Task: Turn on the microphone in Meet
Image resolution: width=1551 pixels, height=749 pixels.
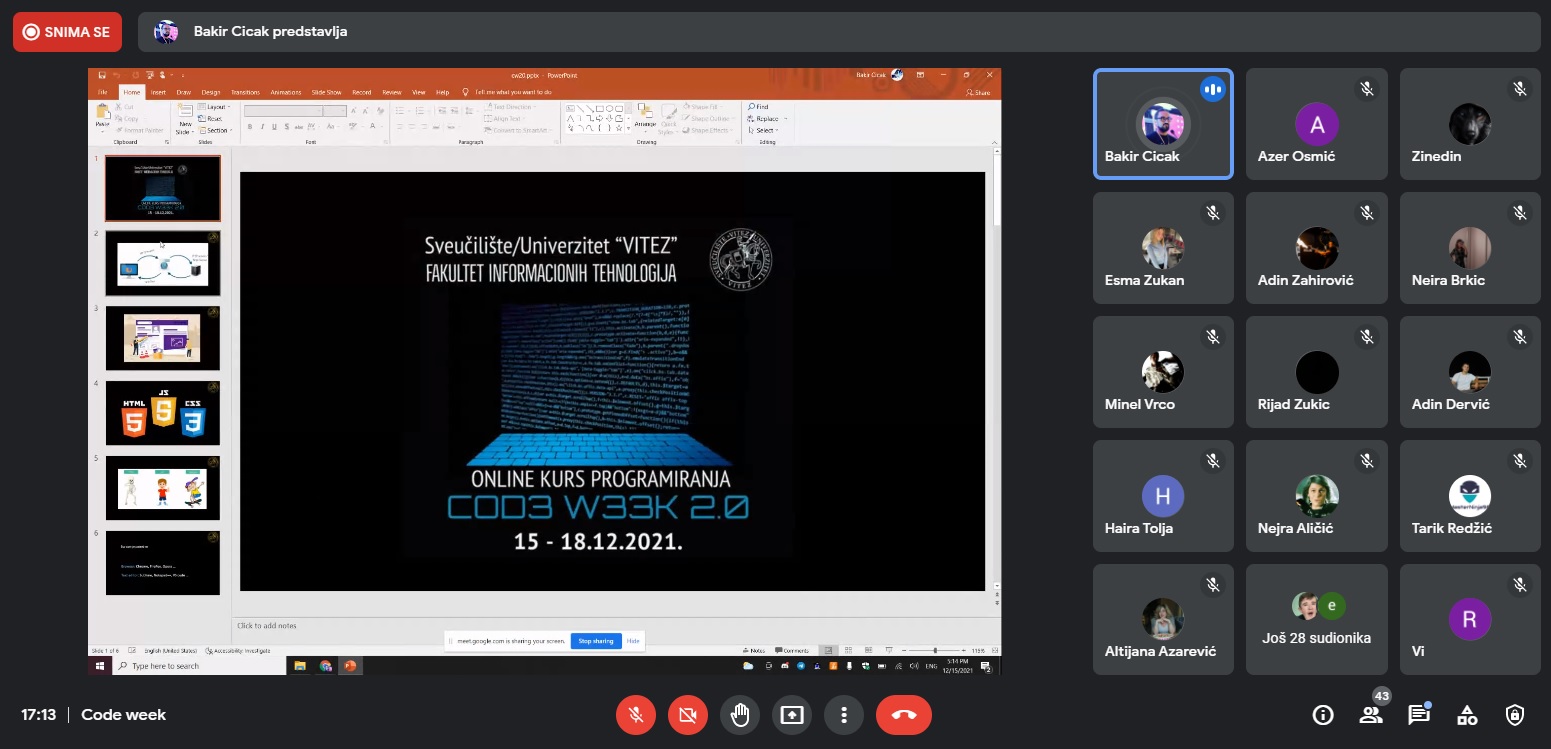Action: (635, 715)
